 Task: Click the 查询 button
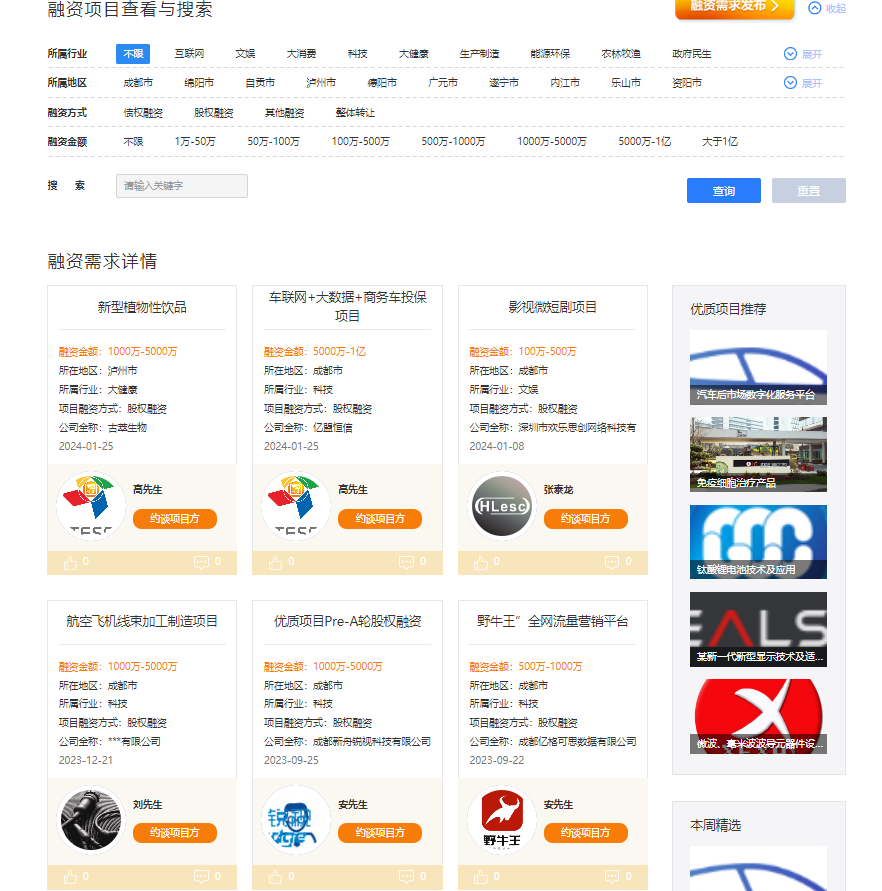[723, 191]
